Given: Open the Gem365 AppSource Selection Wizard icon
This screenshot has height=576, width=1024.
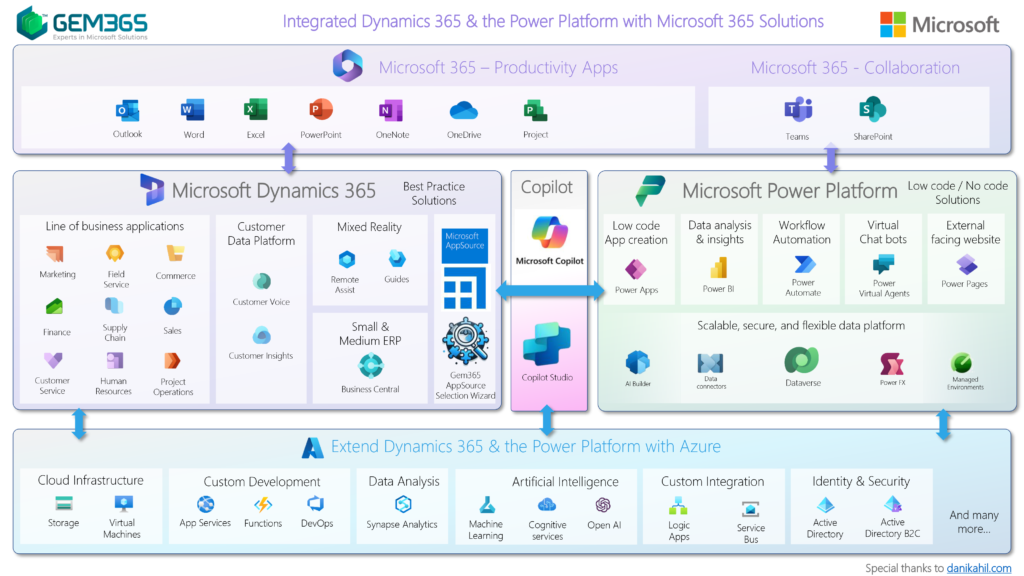Looking at the screenshot, I should pos(466,341).
